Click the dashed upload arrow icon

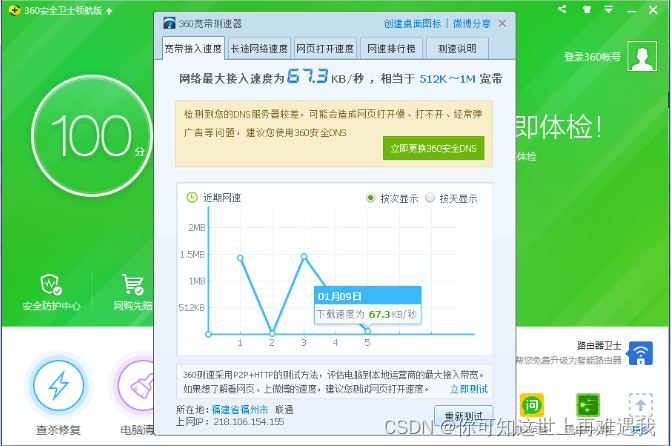(641, 405)
